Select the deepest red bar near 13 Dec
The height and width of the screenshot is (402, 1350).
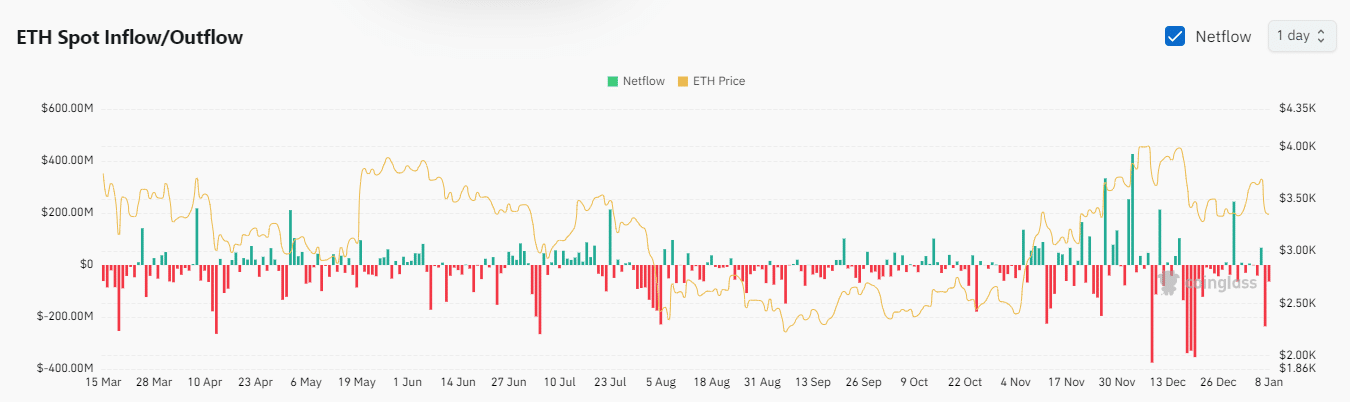point(1152,313)
